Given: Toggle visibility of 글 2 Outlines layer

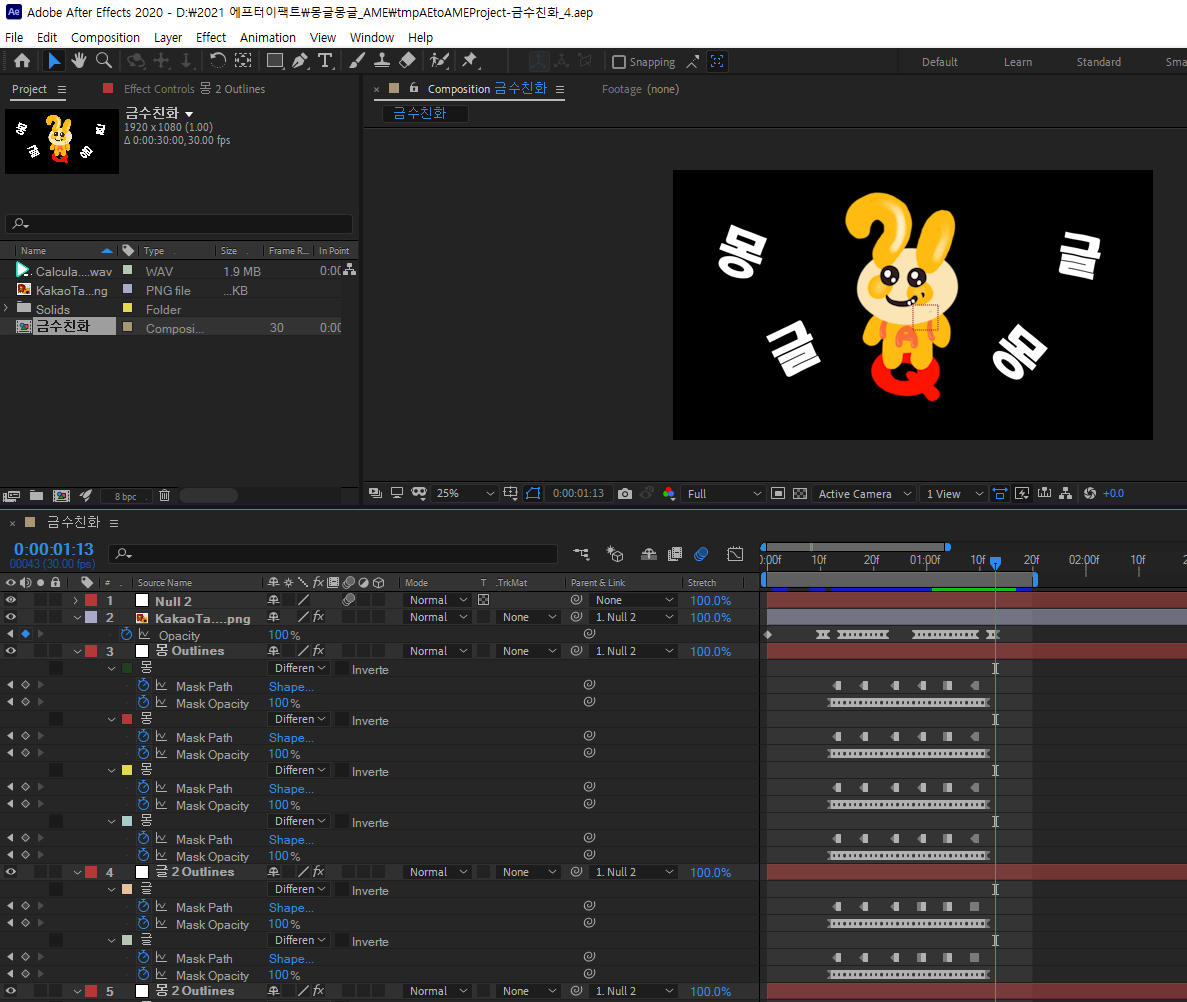Looking at the screenshot, I should 11,872.
